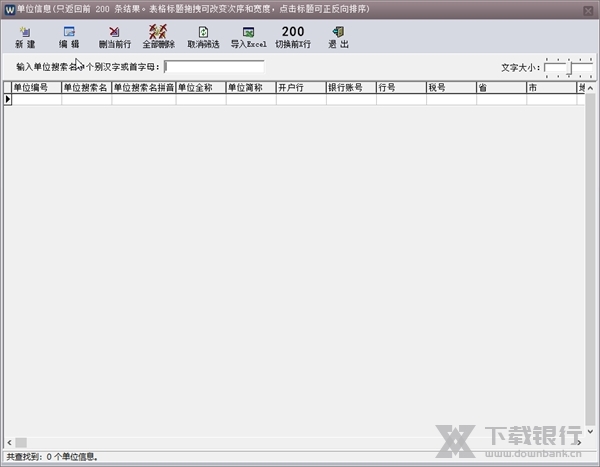The width and height of the screenshot is (600, 467).
Task: Click the 200 切换前X行 button
Action: point(293,37)
